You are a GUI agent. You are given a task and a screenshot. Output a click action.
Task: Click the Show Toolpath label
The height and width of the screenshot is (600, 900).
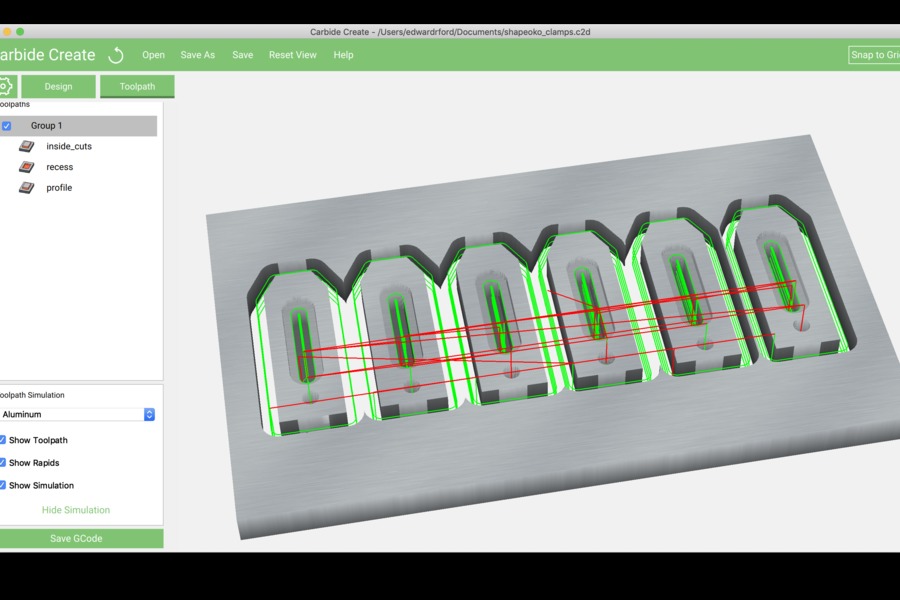38,440
